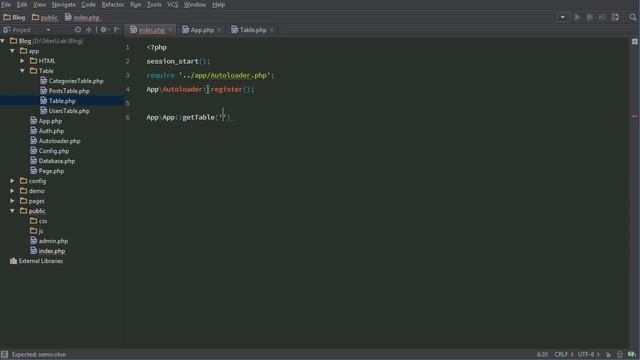Close the index.php editor tab

coord(171,30)
